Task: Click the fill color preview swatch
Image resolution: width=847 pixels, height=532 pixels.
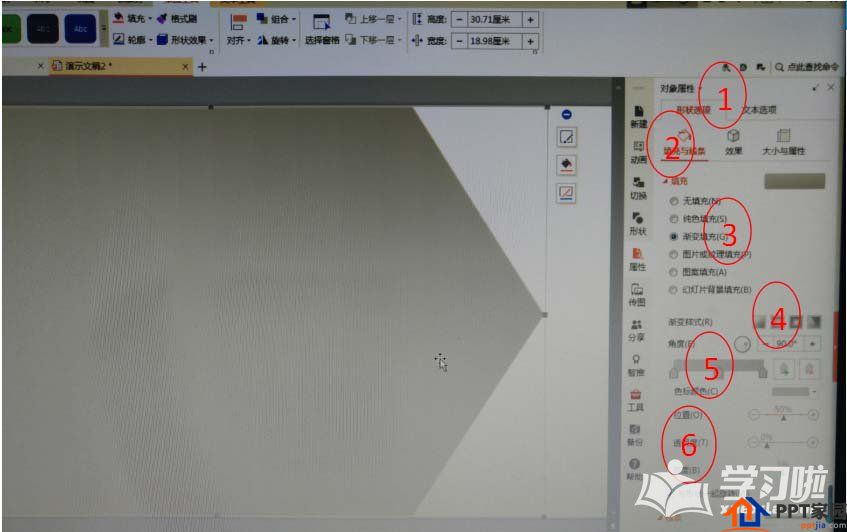Action: 794,181
